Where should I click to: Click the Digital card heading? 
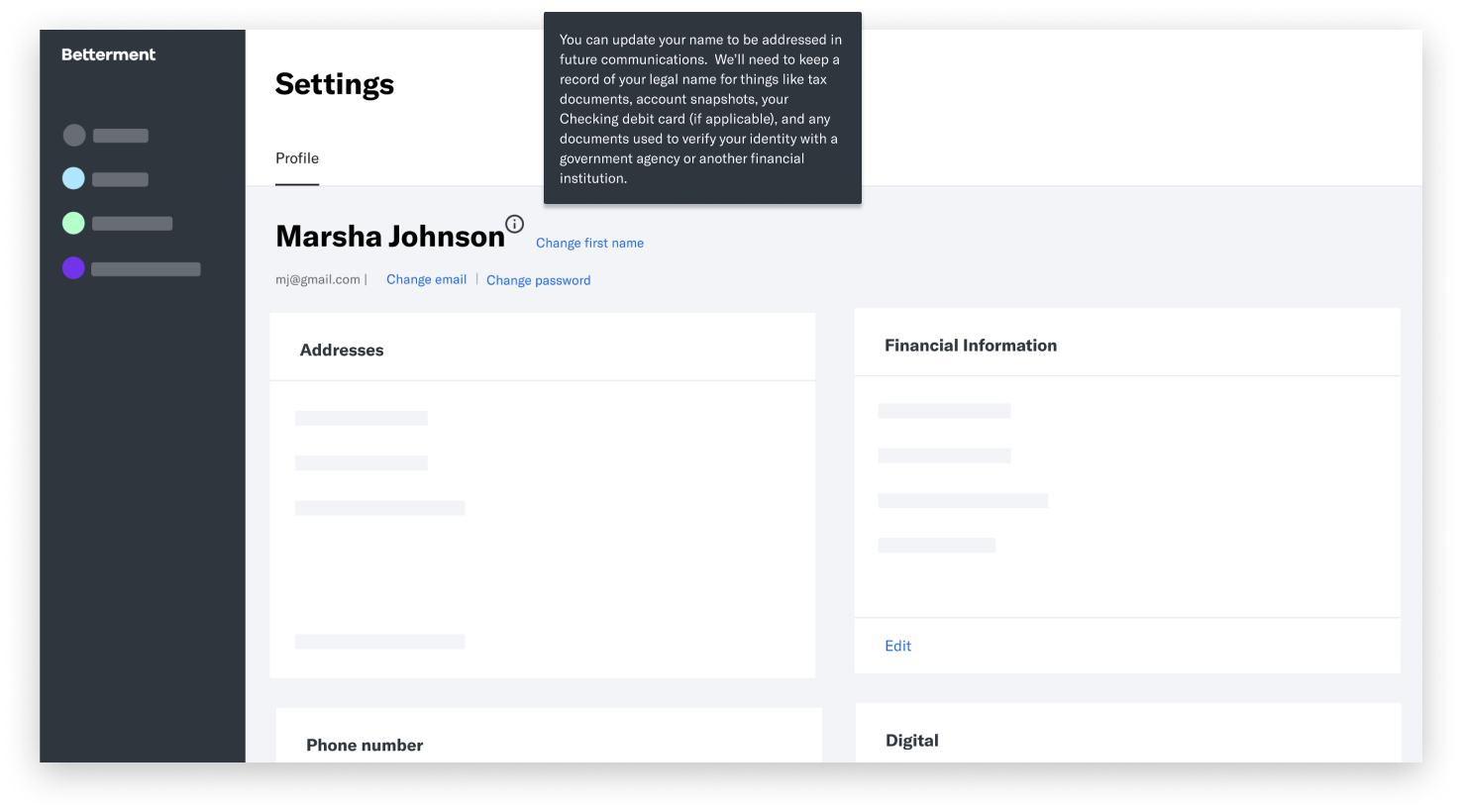point(912,741)
